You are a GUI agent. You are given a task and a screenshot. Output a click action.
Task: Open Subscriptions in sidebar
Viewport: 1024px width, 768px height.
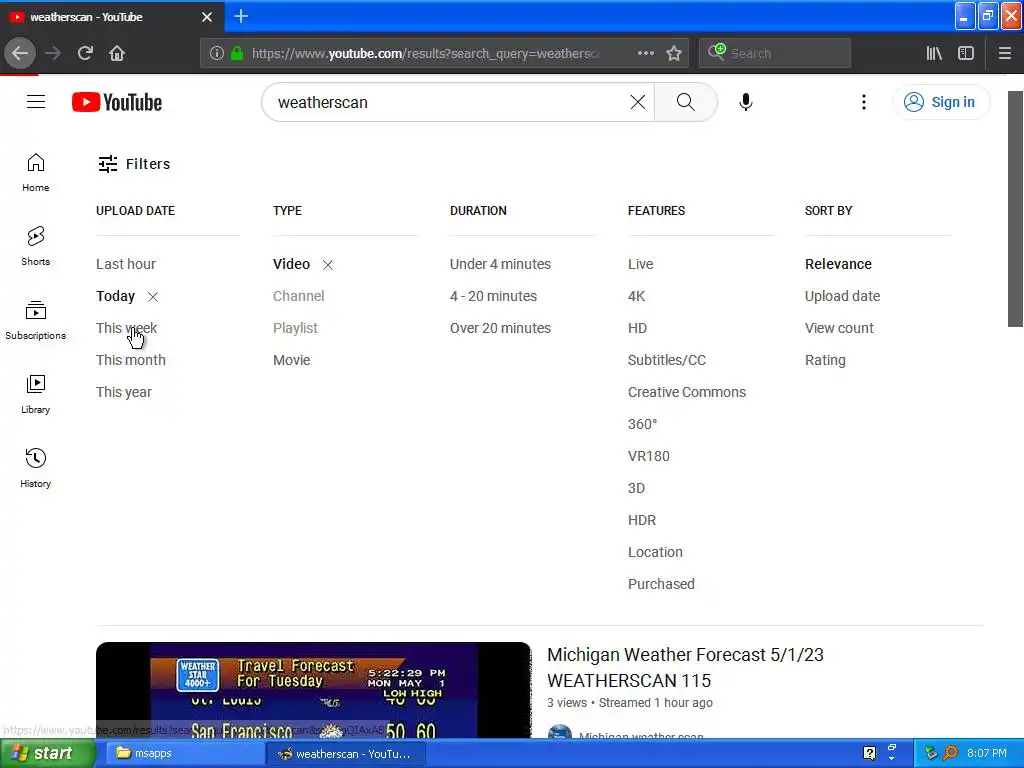(x=35, y=320)
